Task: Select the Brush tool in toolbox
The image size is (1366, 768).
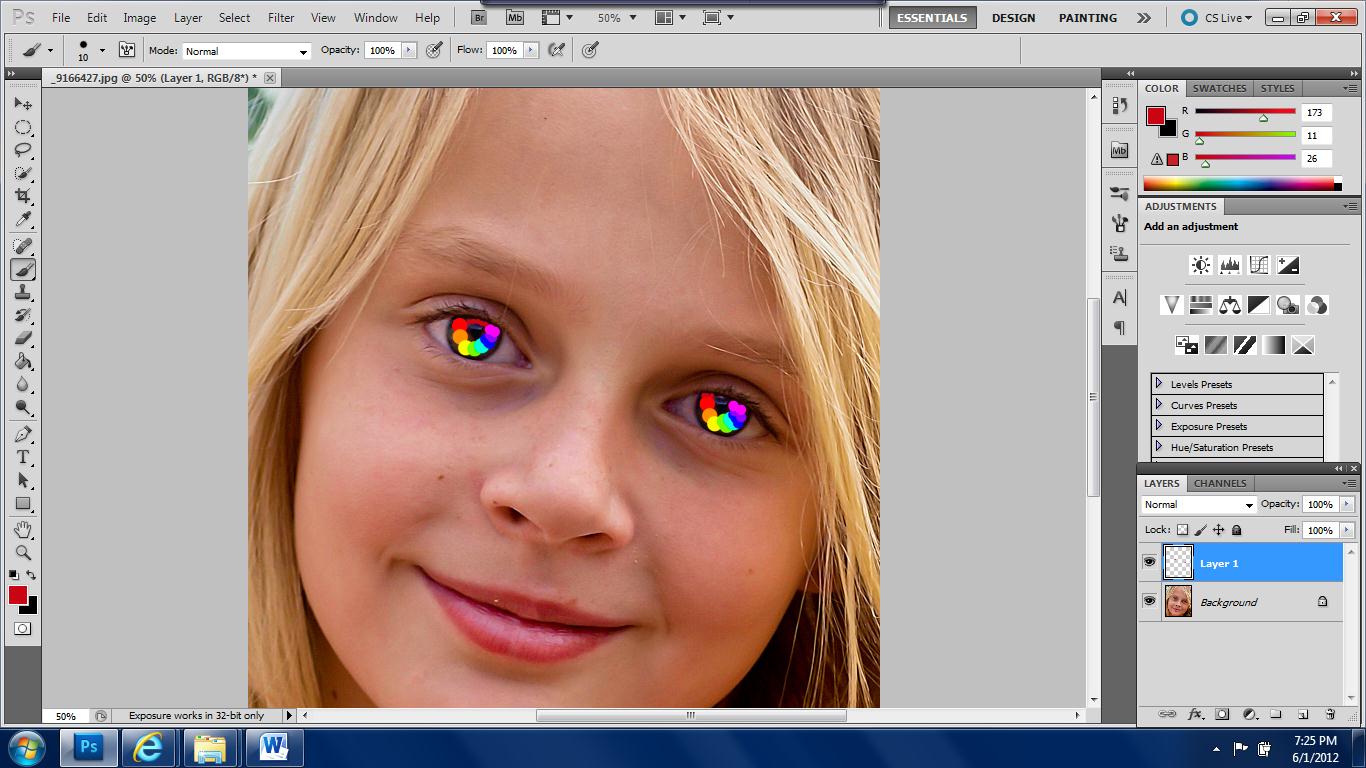Action: 23,269
